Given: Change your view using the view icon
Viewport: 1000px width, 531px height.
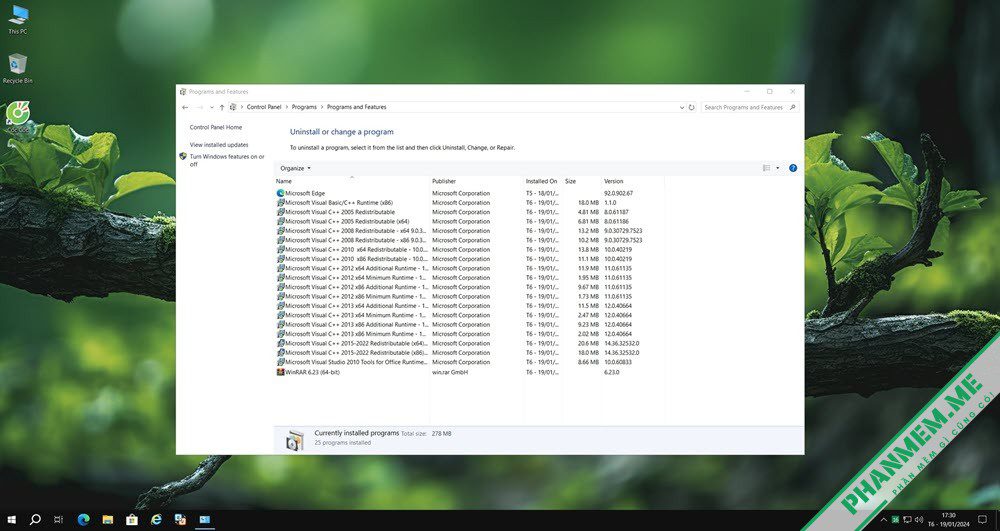Looking at the screenshot, I should 767,168.
